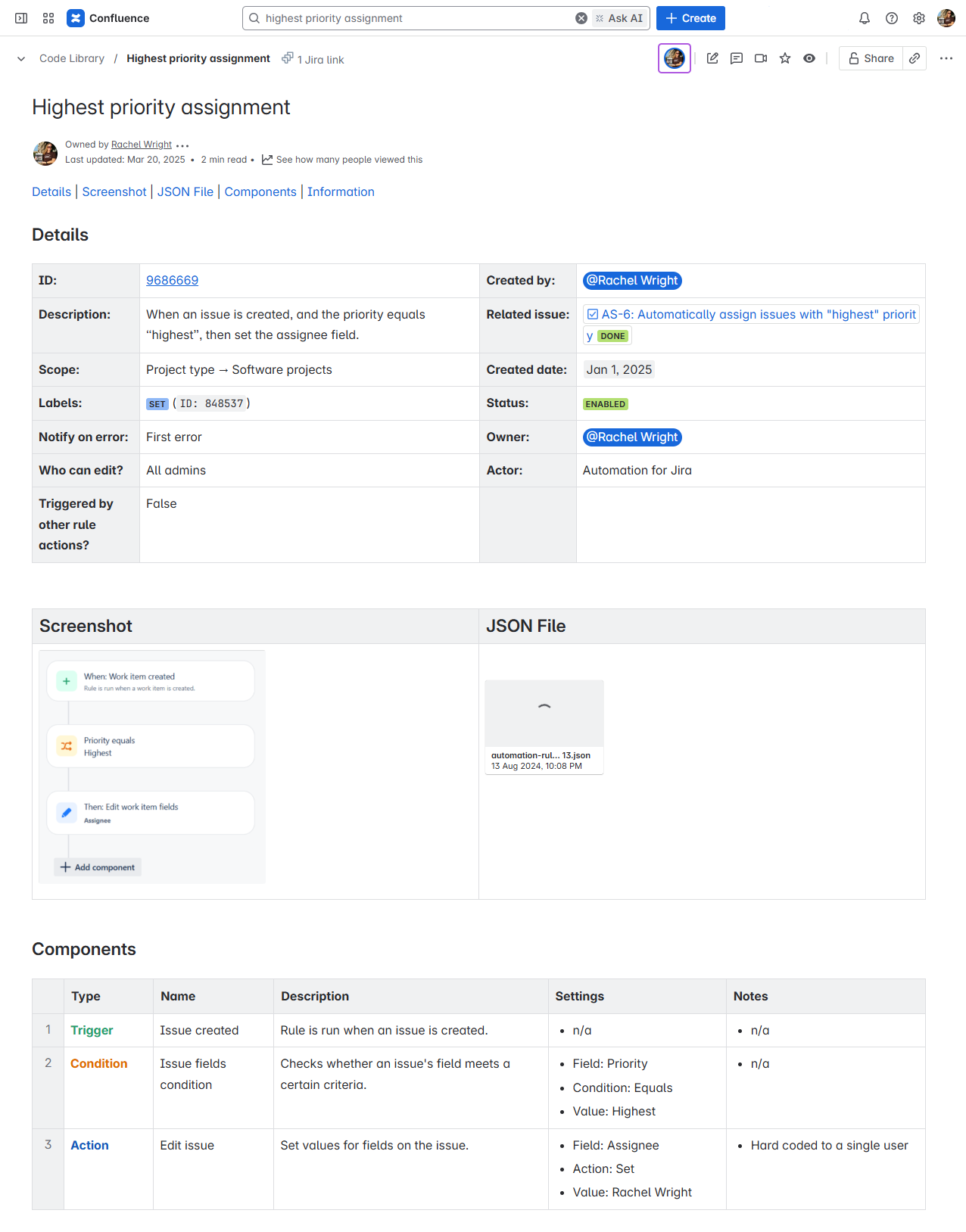Image resolution: width=966 pixels, height=1232 pixels.
Task: Open the app switcher grid icon
Action: pyautogui.click(x=48, y=18)
